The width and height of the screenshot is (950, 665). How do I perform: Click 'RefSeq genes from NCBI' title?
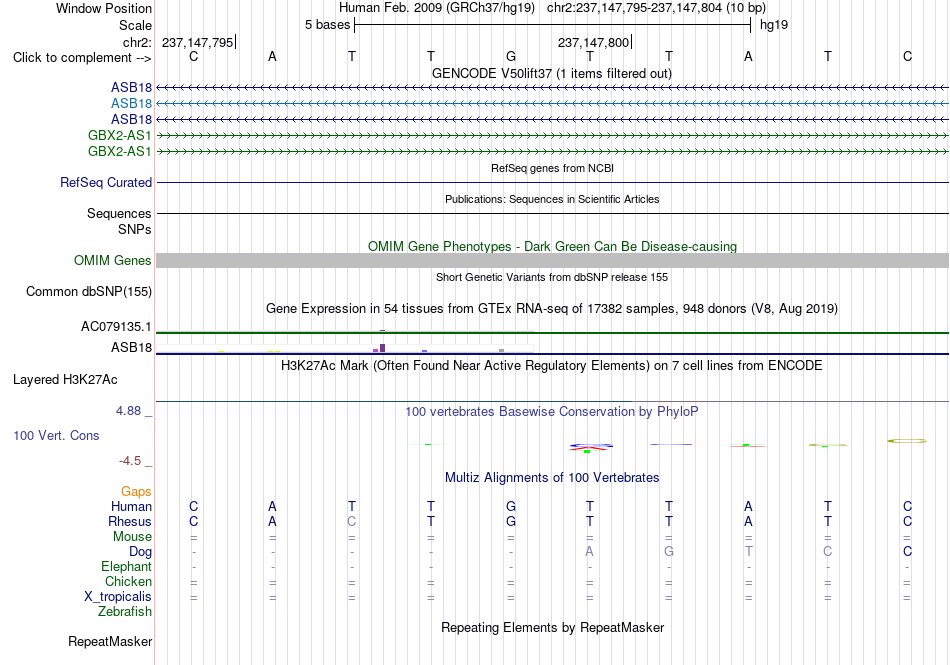(552, 168)
